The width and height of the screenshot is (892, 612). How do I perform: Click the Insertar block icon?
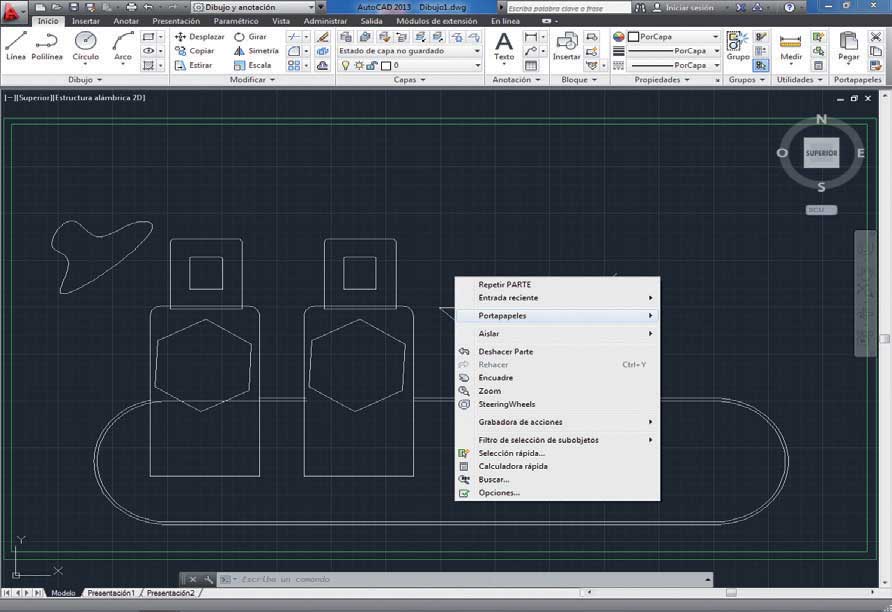[x=567, y=46]
